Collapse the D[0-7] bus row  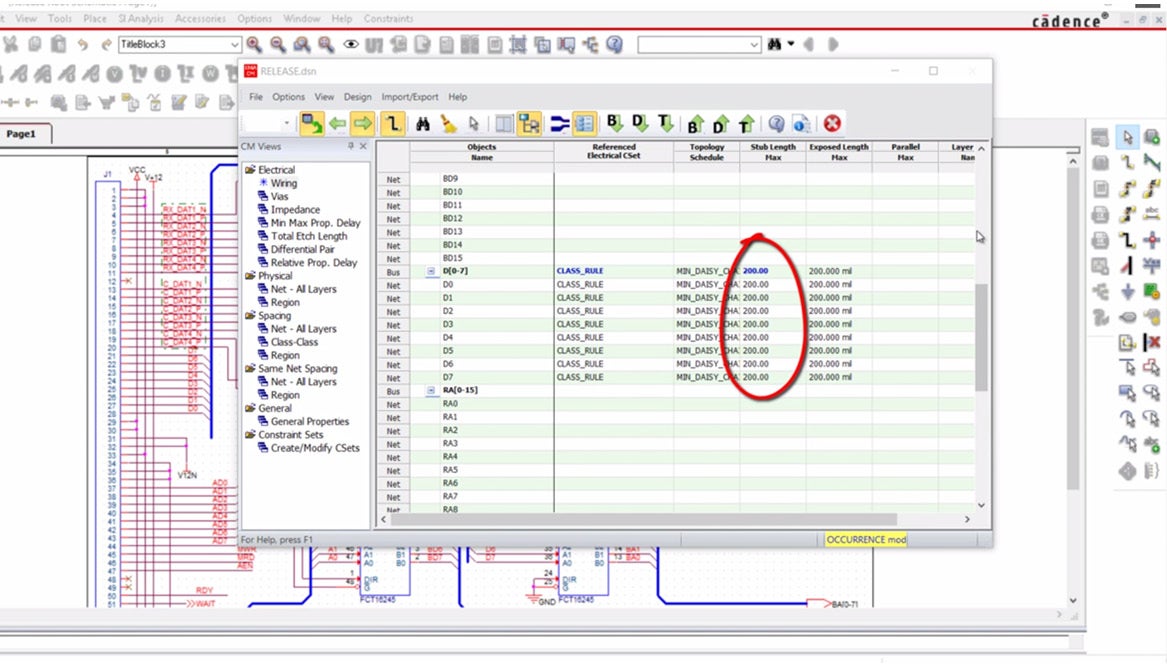tap(430, 271)
